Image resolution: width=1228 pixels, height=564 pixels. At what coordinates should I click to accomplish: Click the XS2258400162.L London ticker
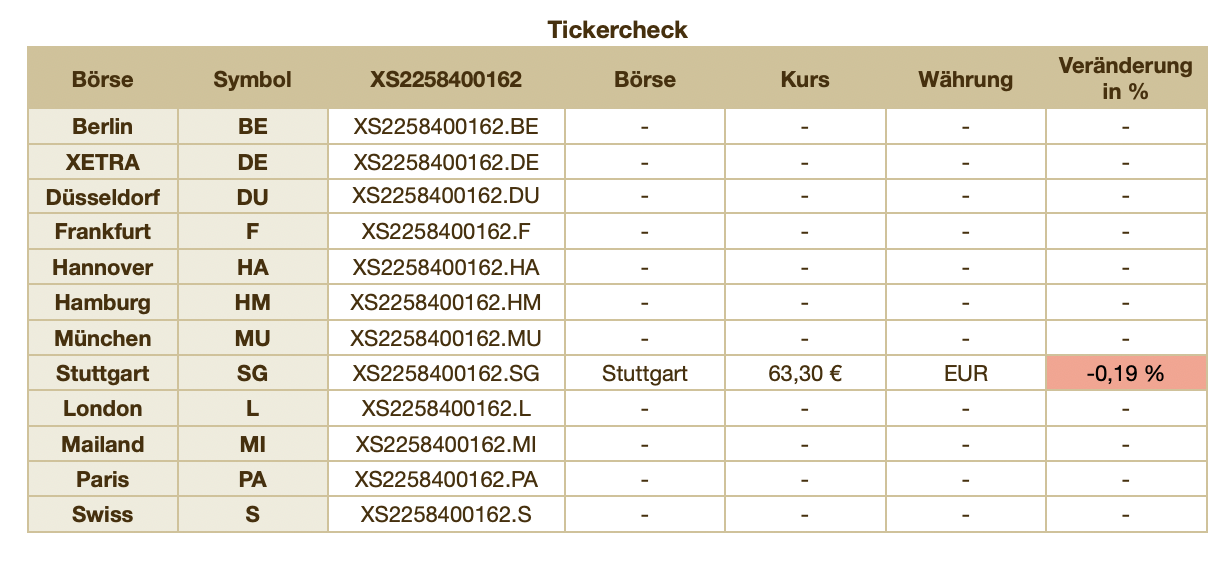point(446,409)
